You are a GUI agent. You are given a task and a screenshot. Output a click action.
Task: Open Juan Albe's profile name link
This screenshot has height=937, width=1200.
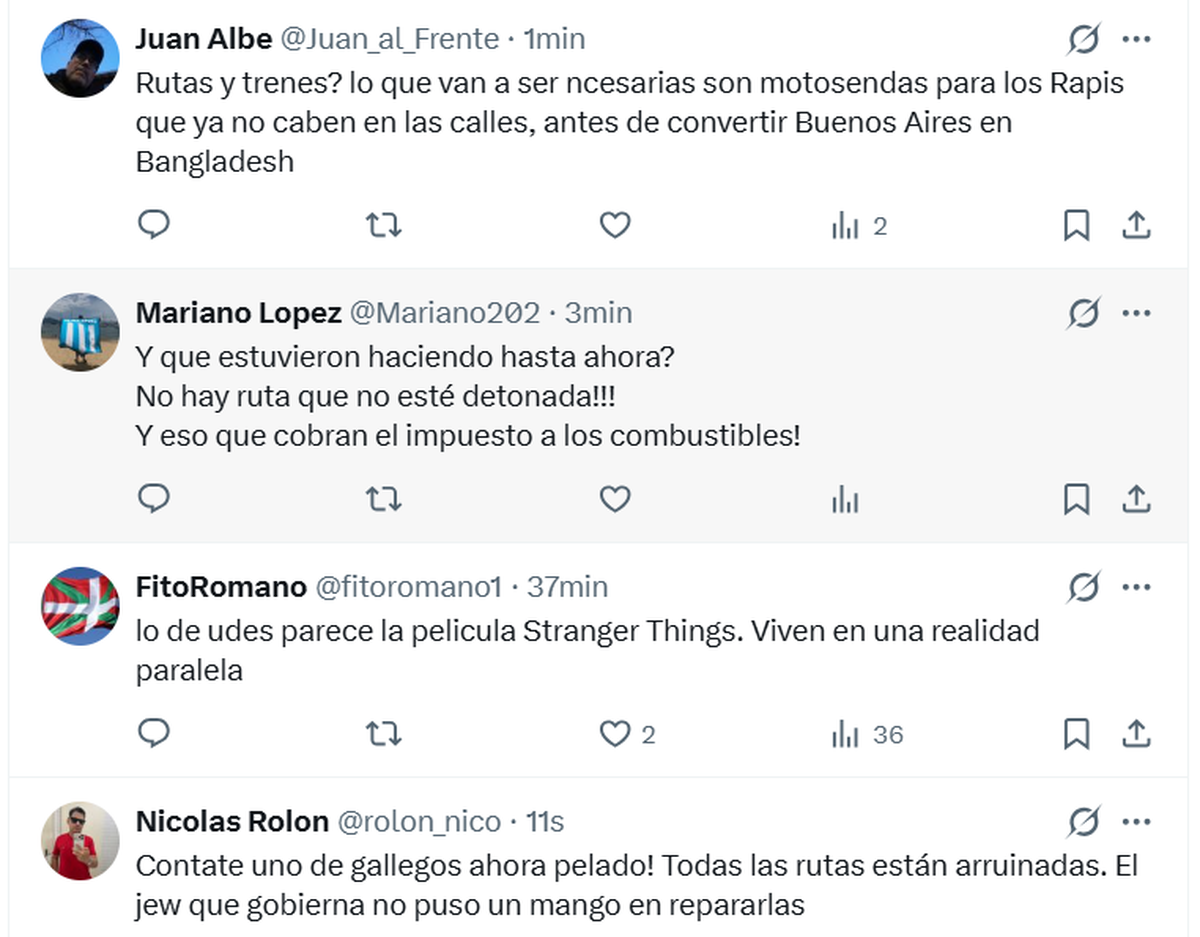(x=204, y=39)
